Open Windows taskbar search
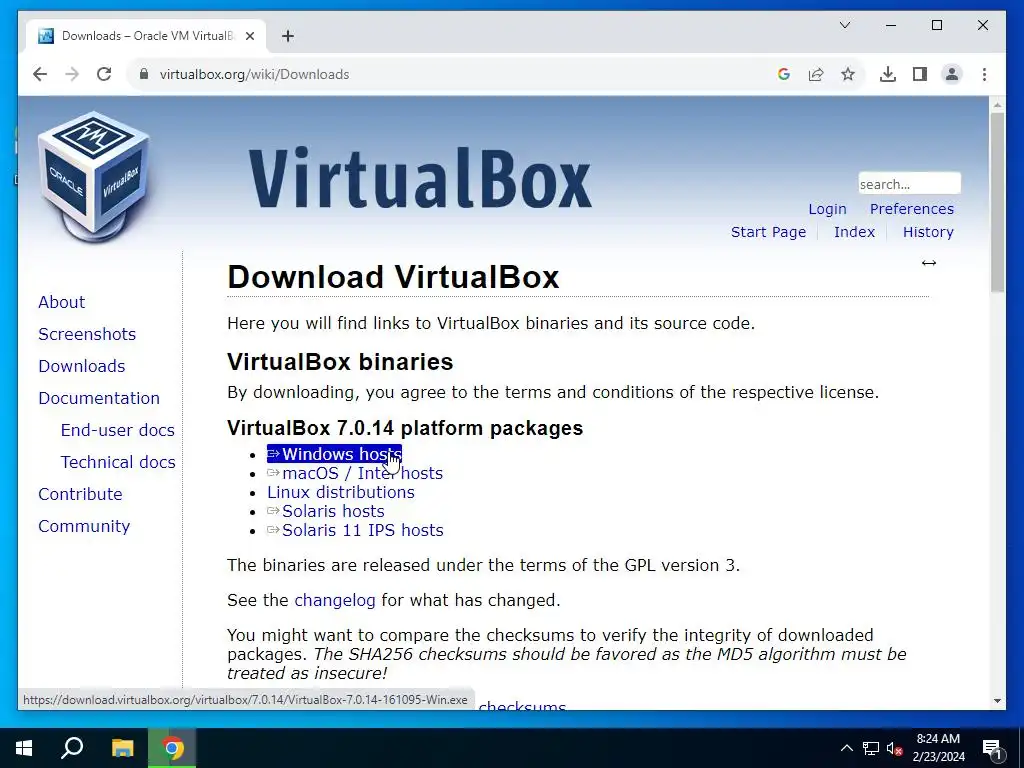The width and height of the screenshot is (1024, 768). [72, 748]
